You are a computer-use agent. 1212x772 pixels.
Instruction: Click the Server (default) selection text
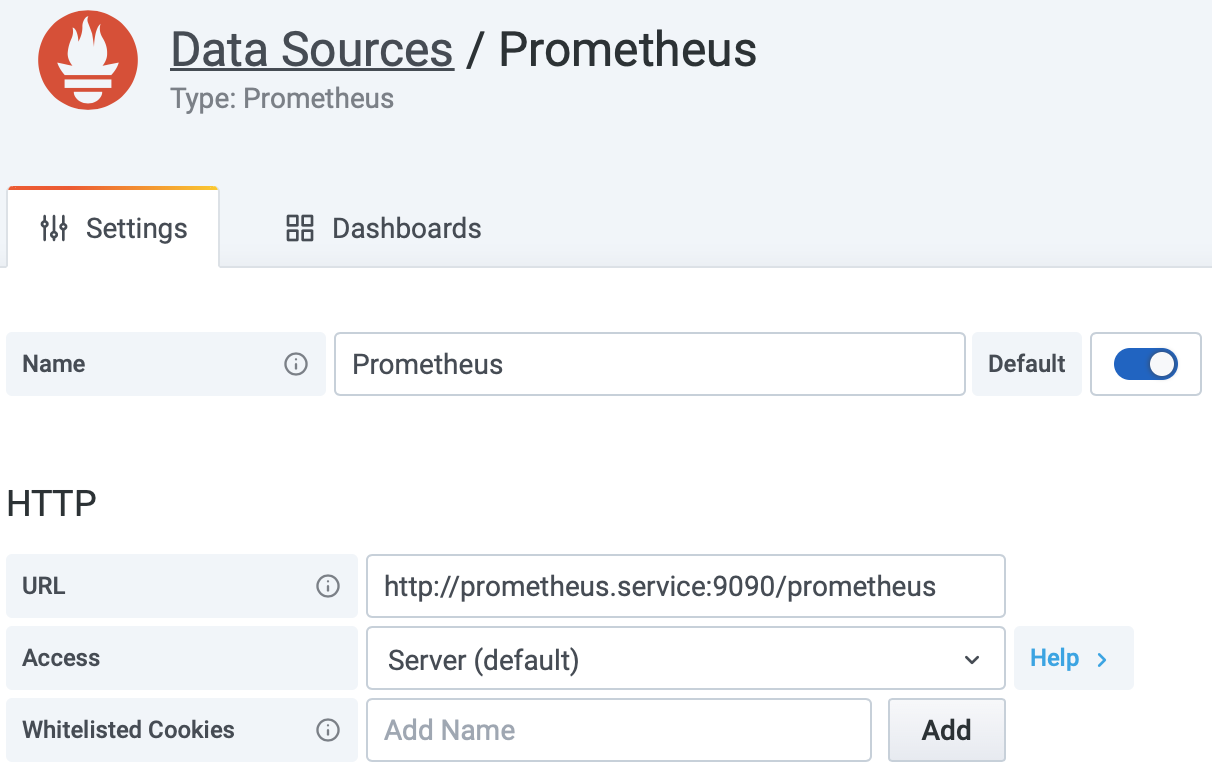point(484,660)
